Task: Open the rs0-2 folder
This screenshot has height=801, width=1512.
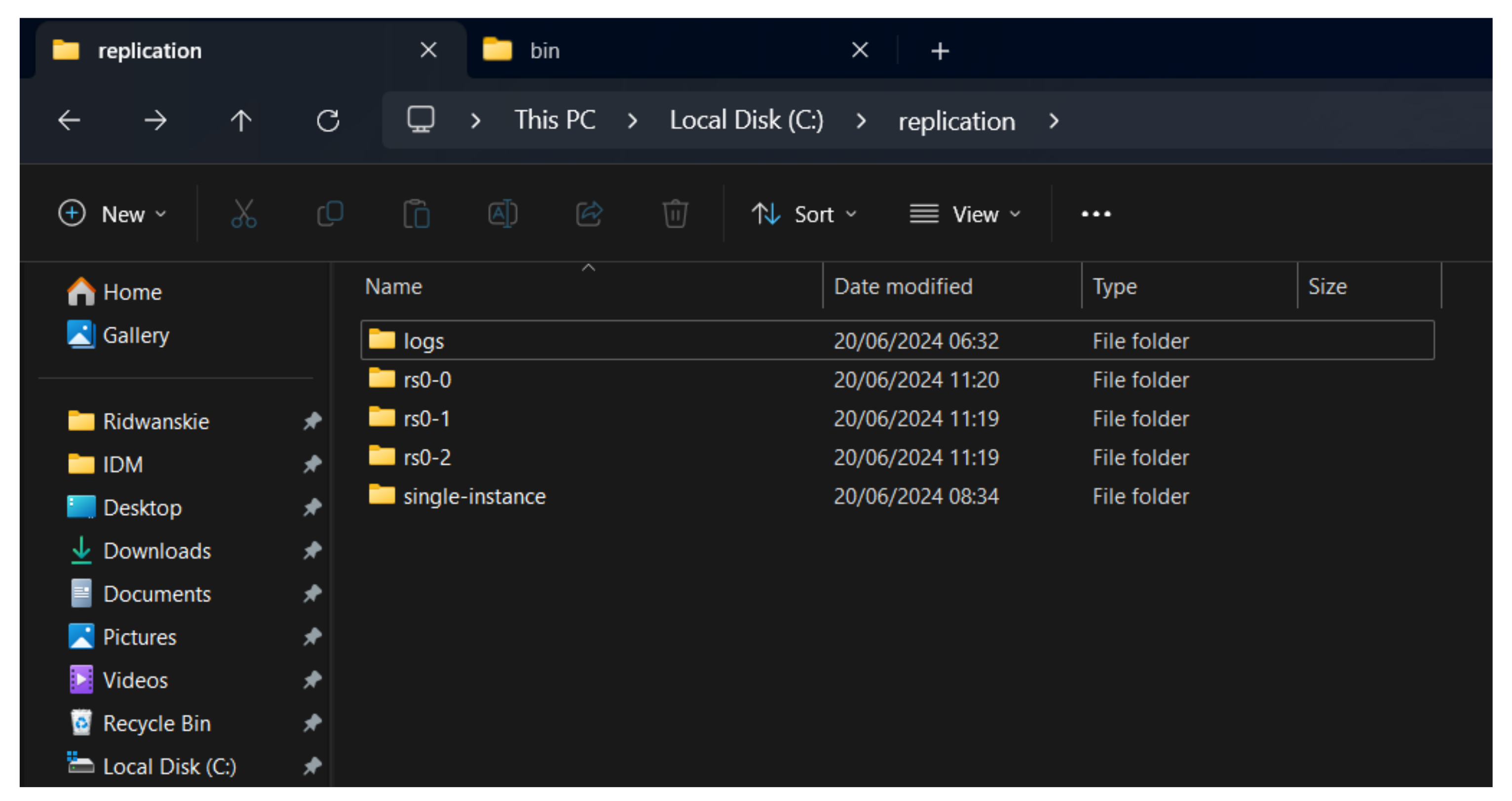Action: click(x=430, y=457)
